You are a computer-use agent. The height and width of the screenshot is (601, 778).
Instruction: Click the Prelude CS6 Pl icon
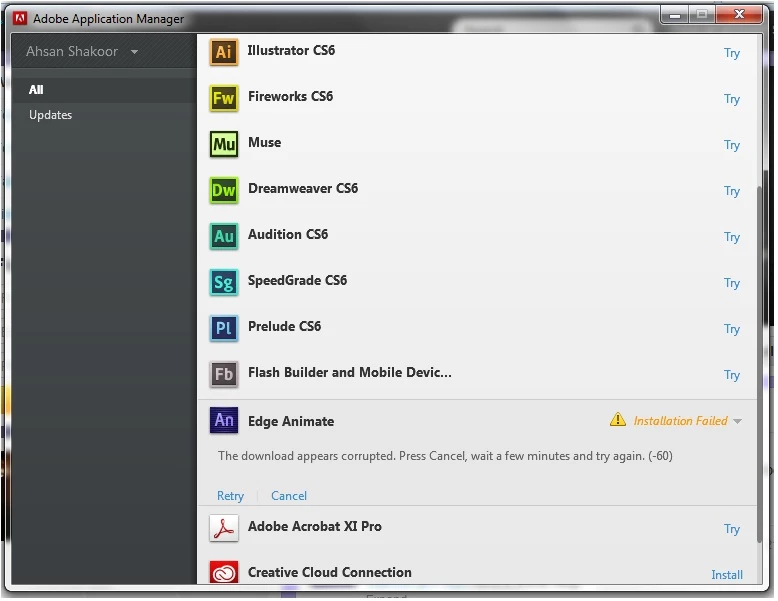tap(224, 329)
